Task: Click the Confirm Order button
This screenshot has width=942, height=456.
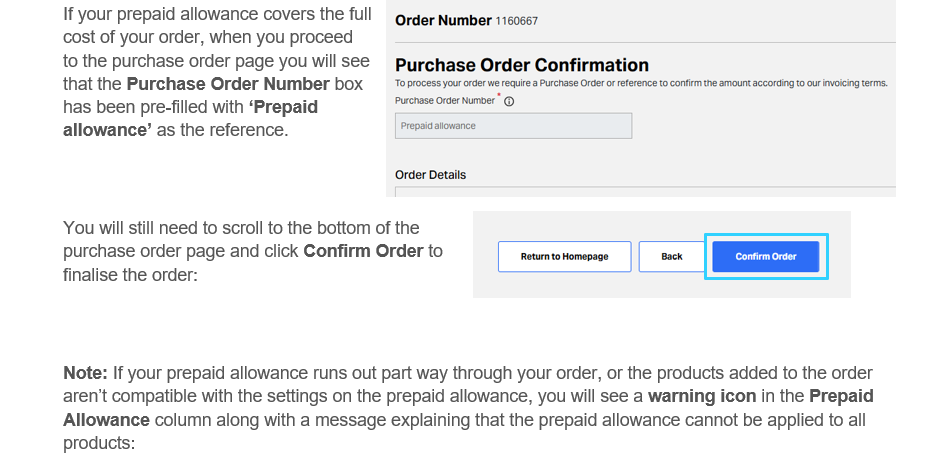Action: coord(766,257)
